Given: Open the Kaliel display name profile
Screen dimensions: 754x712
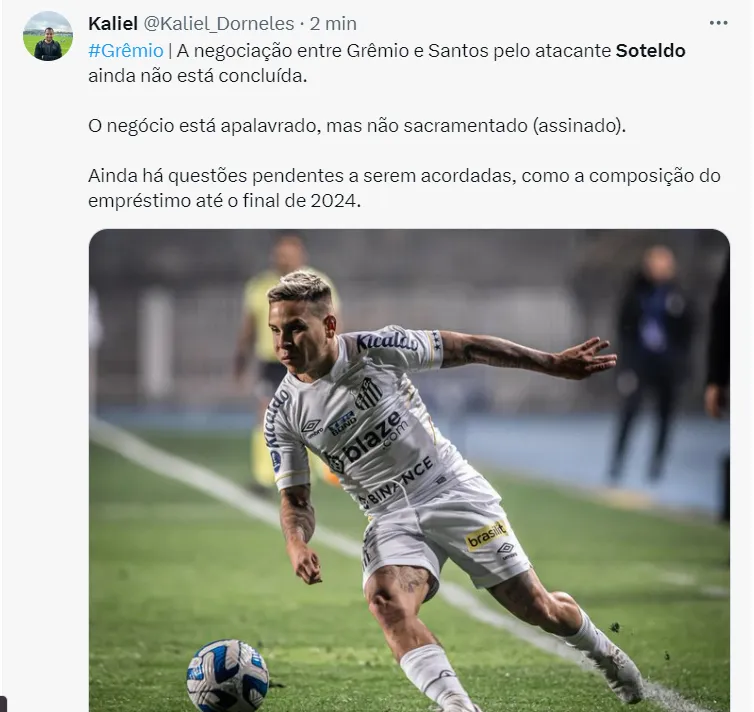Looking at the screenshot, I should pyautogui.click(x=113, y=24).
